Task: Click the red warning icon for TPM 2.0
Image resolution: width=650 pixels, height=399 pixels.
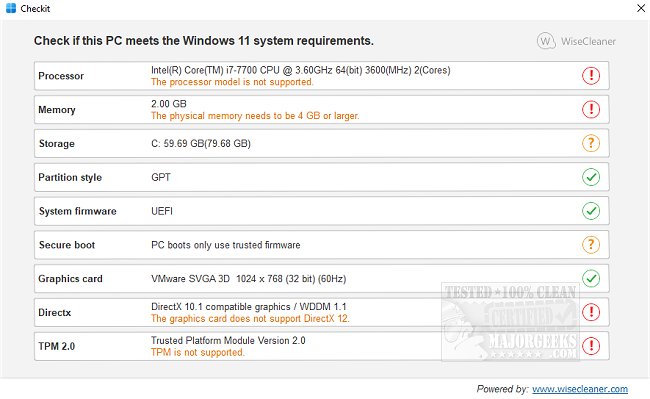Action: click(x=591, y=346)
